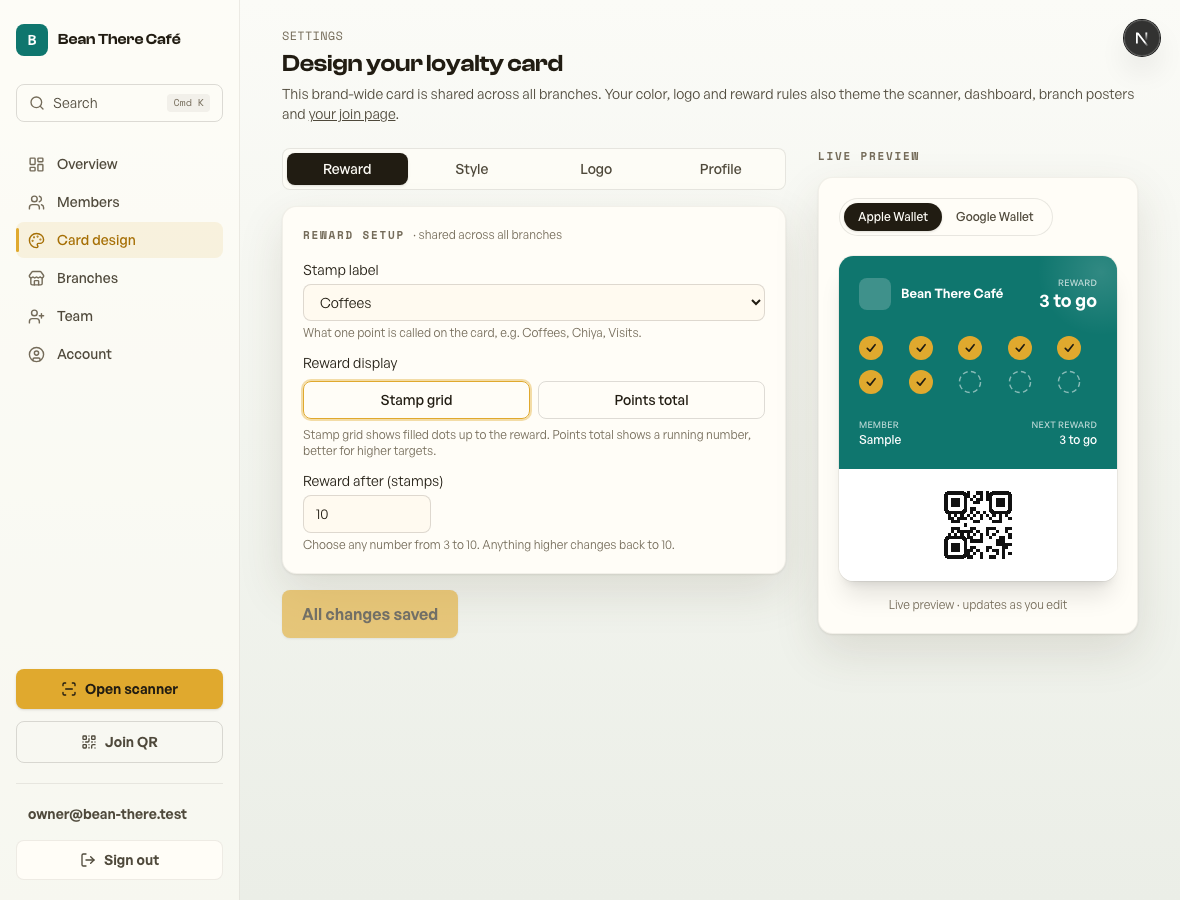
Task: Click the Bean There Café logo badge
Action: point(32,40)
